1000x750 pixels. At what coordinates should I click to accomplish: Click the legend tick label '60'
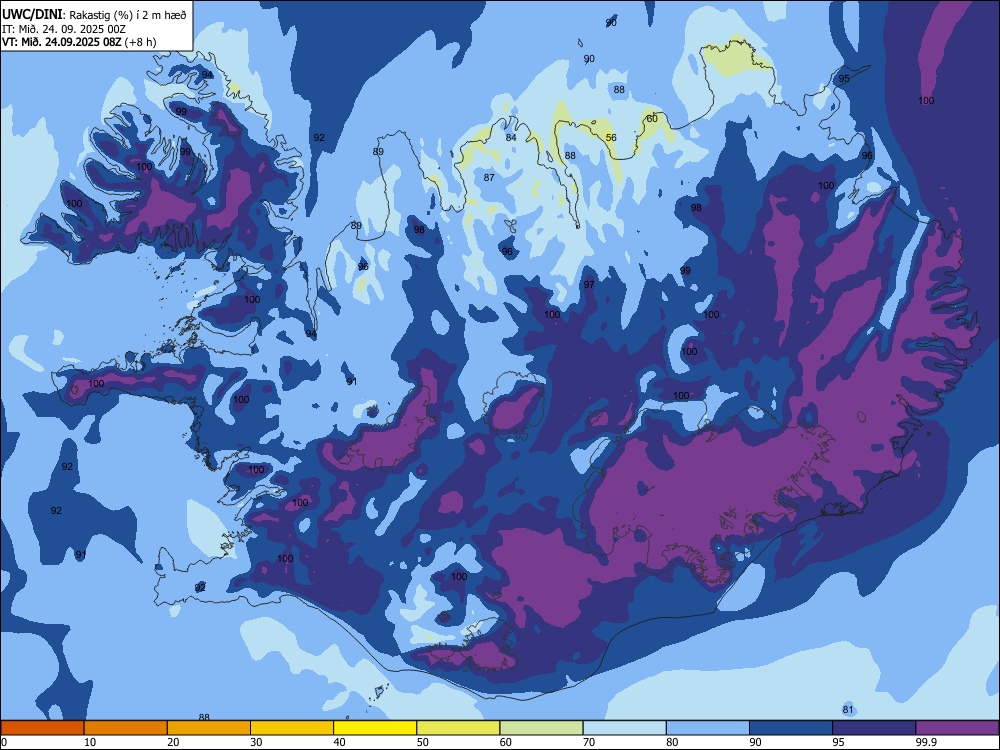[x=506, y=742]
